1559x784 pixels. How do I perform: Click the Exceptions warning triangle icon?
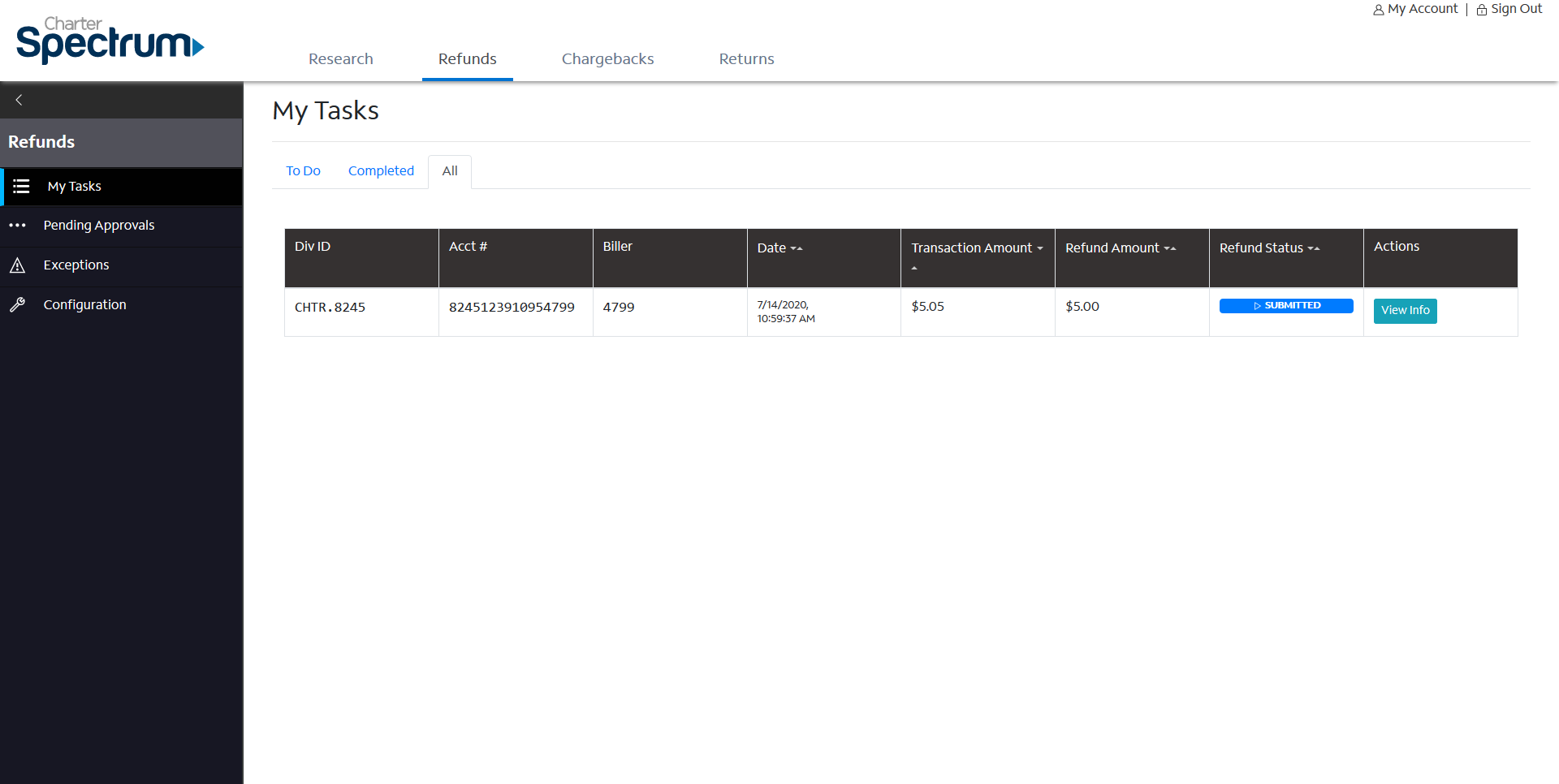tap(18, 265)
